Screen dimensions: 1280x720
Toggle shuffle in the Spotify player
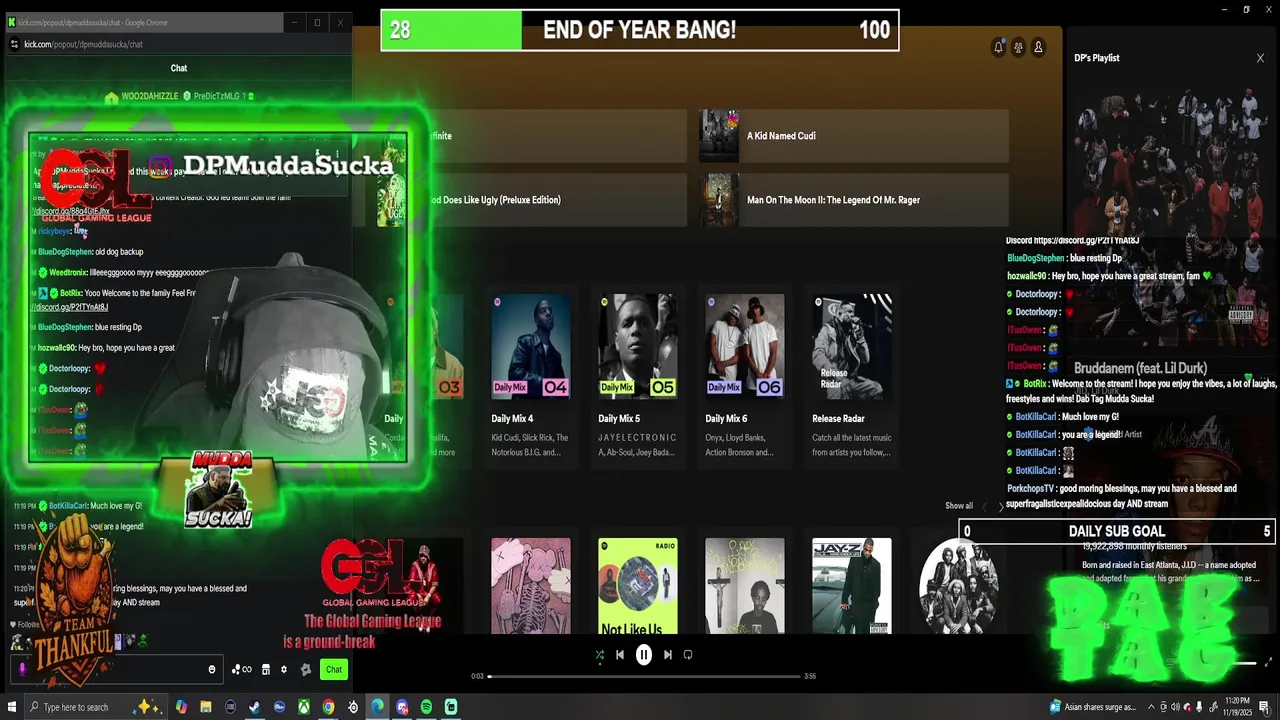[x=599, y=655]
